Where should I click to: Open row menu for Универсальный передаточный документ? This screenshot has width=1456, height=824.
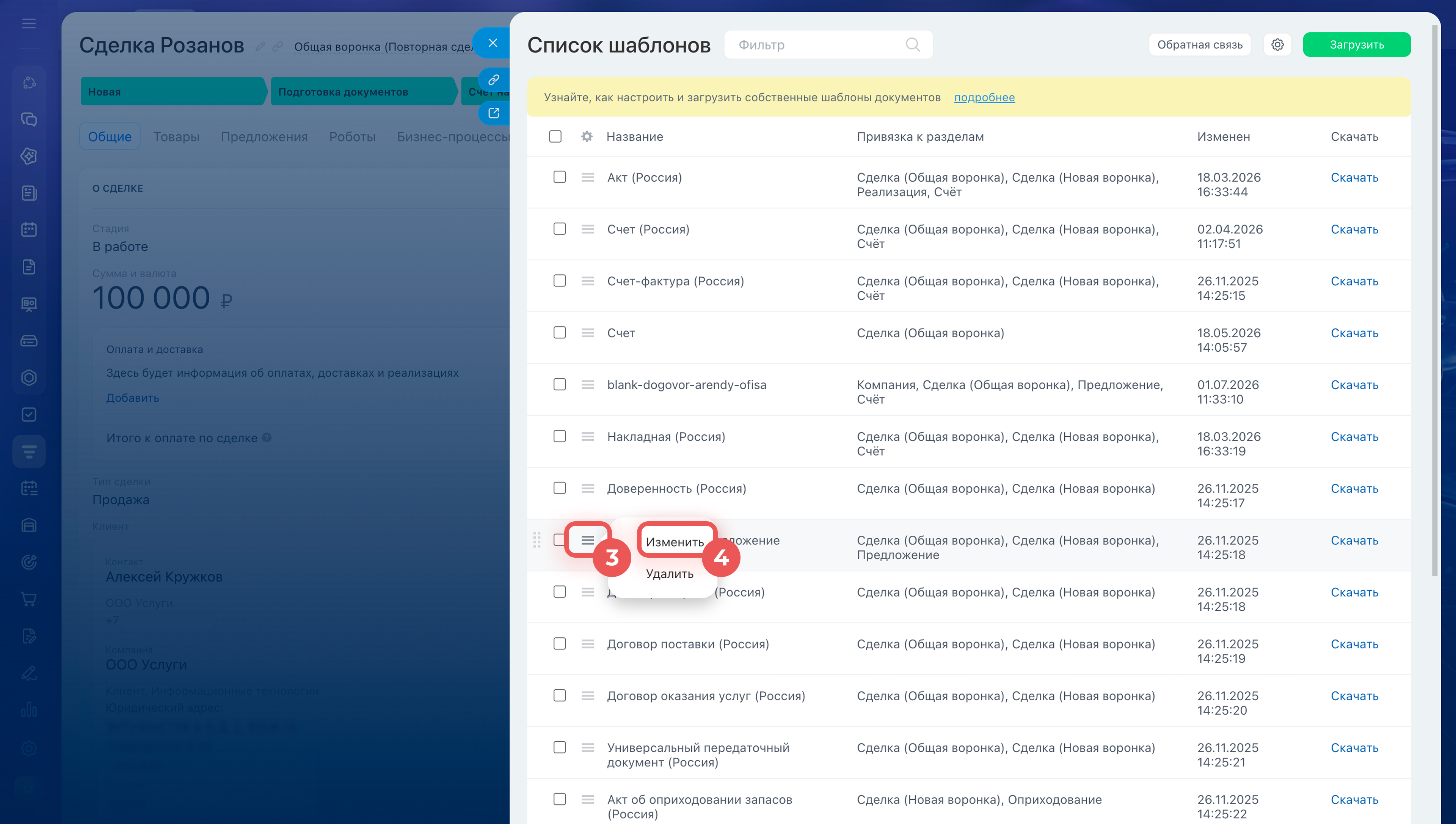(x=587, y=748)
